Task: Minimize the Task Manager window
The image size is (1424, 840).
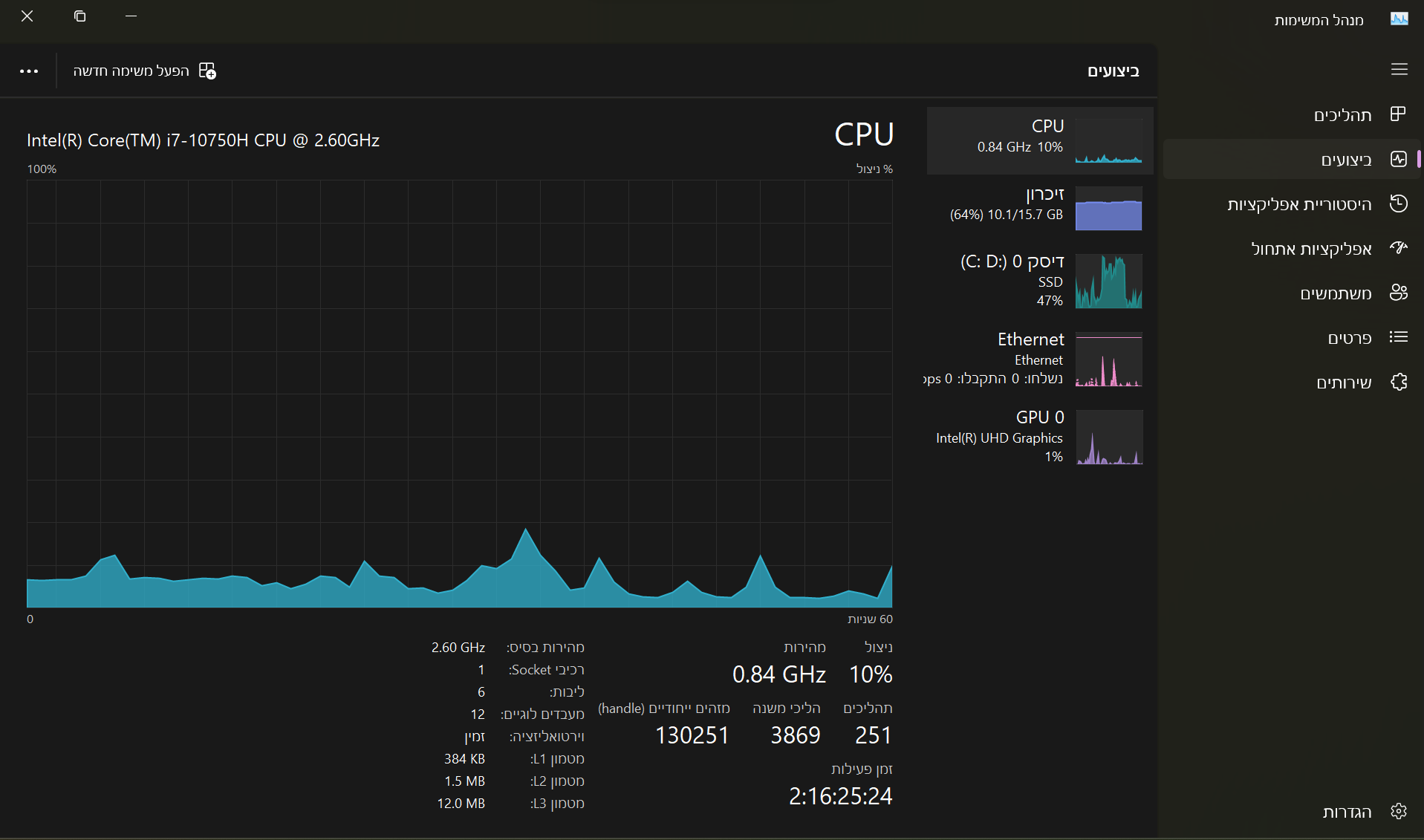Action: click(x=131, y=16)
